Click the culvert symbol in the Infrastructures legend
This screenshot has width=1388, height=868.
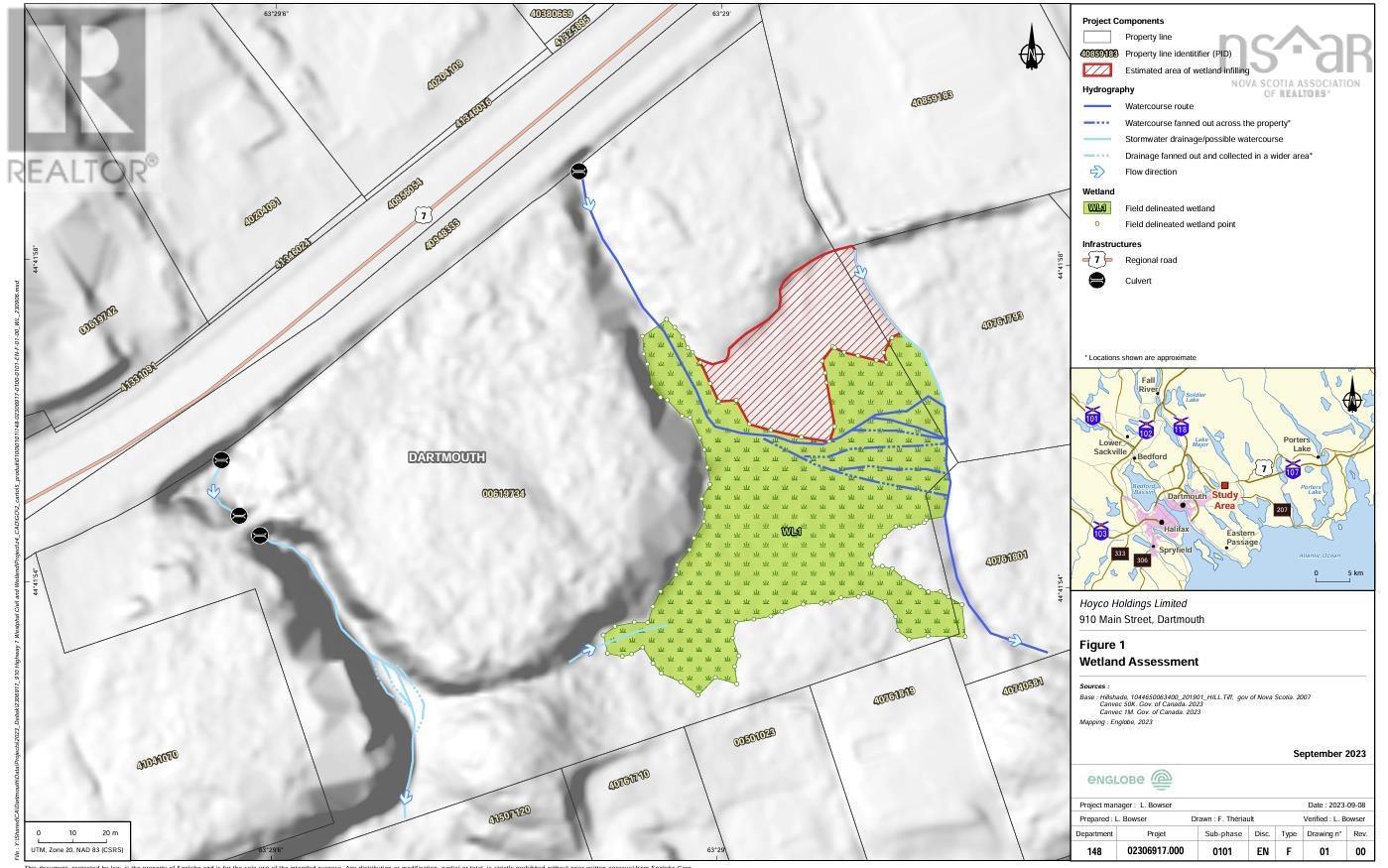tap(1095, 281)
